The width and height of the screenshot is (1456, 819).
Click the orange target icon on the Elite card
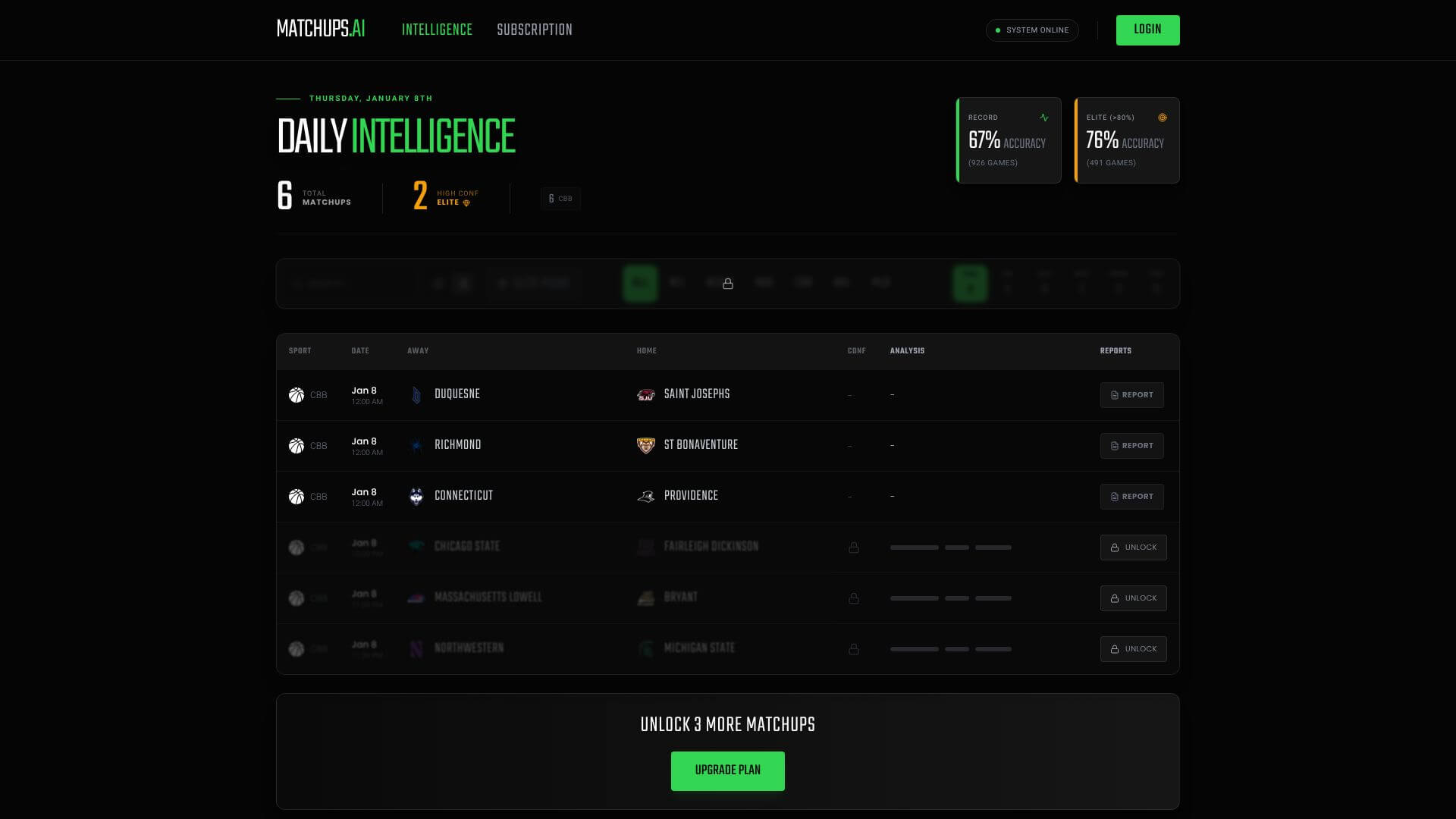click(x=1163, y=118)
